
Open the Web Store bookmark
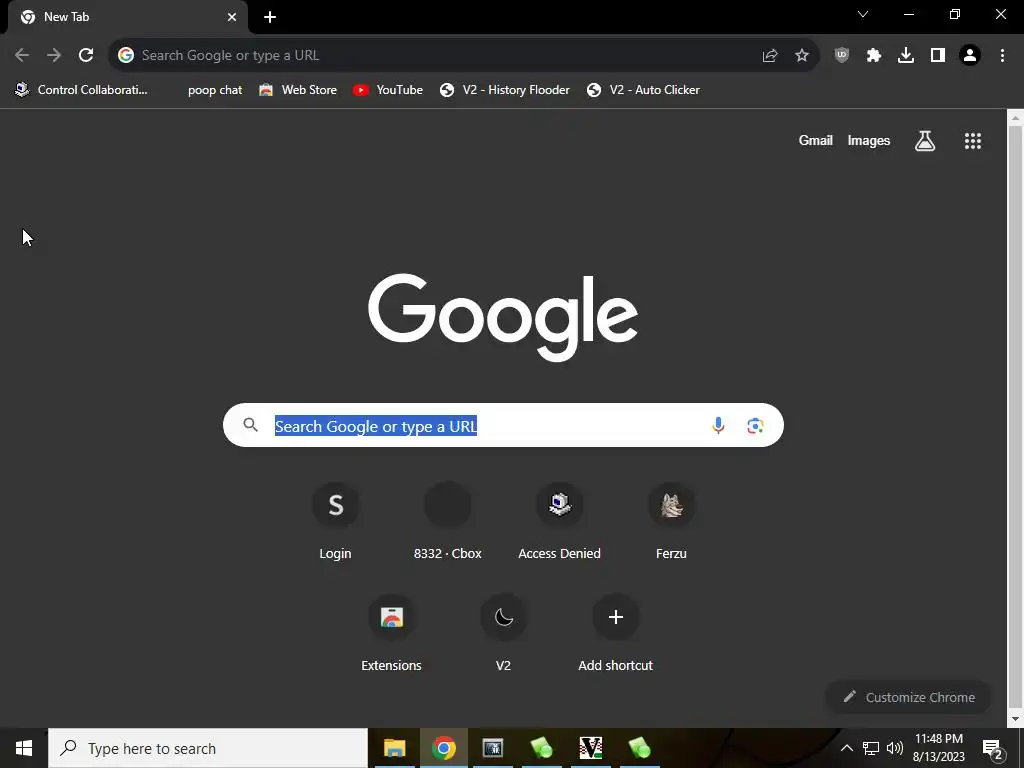[x=298, y=90]
